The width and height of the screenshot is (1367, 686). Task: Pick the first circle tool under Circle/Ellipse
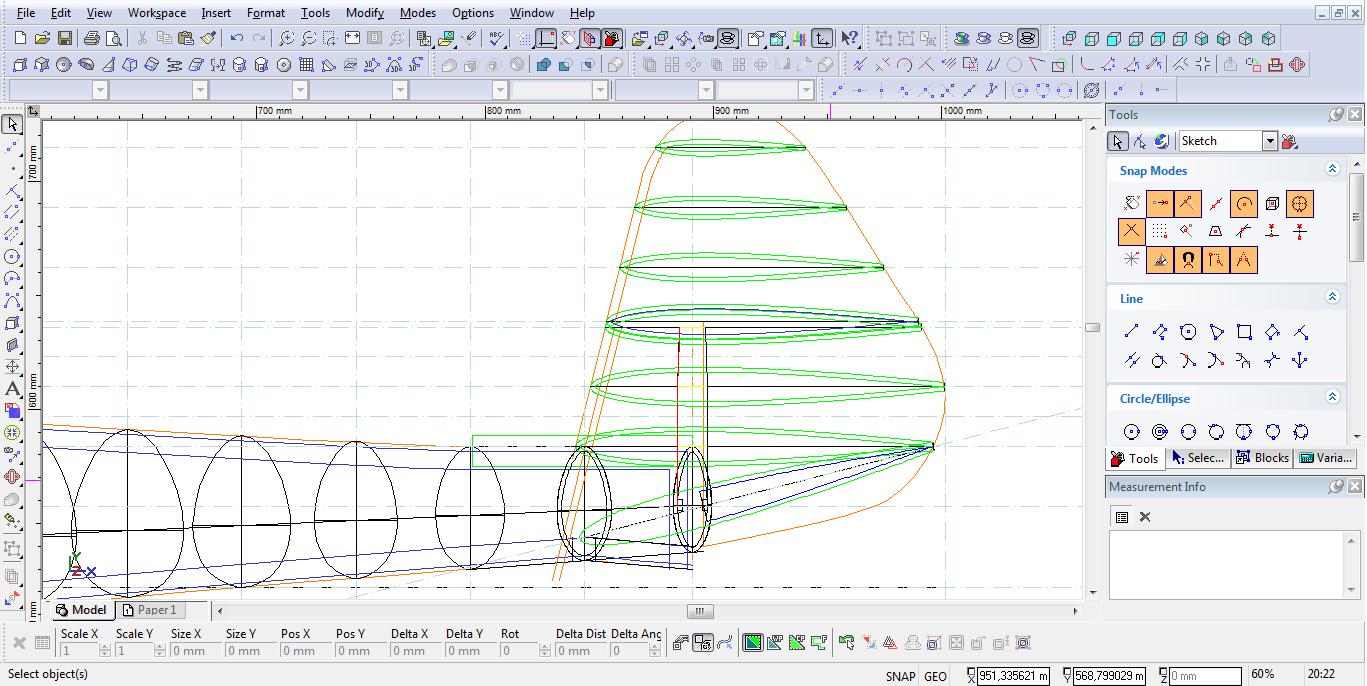(x=1131, y=432)
